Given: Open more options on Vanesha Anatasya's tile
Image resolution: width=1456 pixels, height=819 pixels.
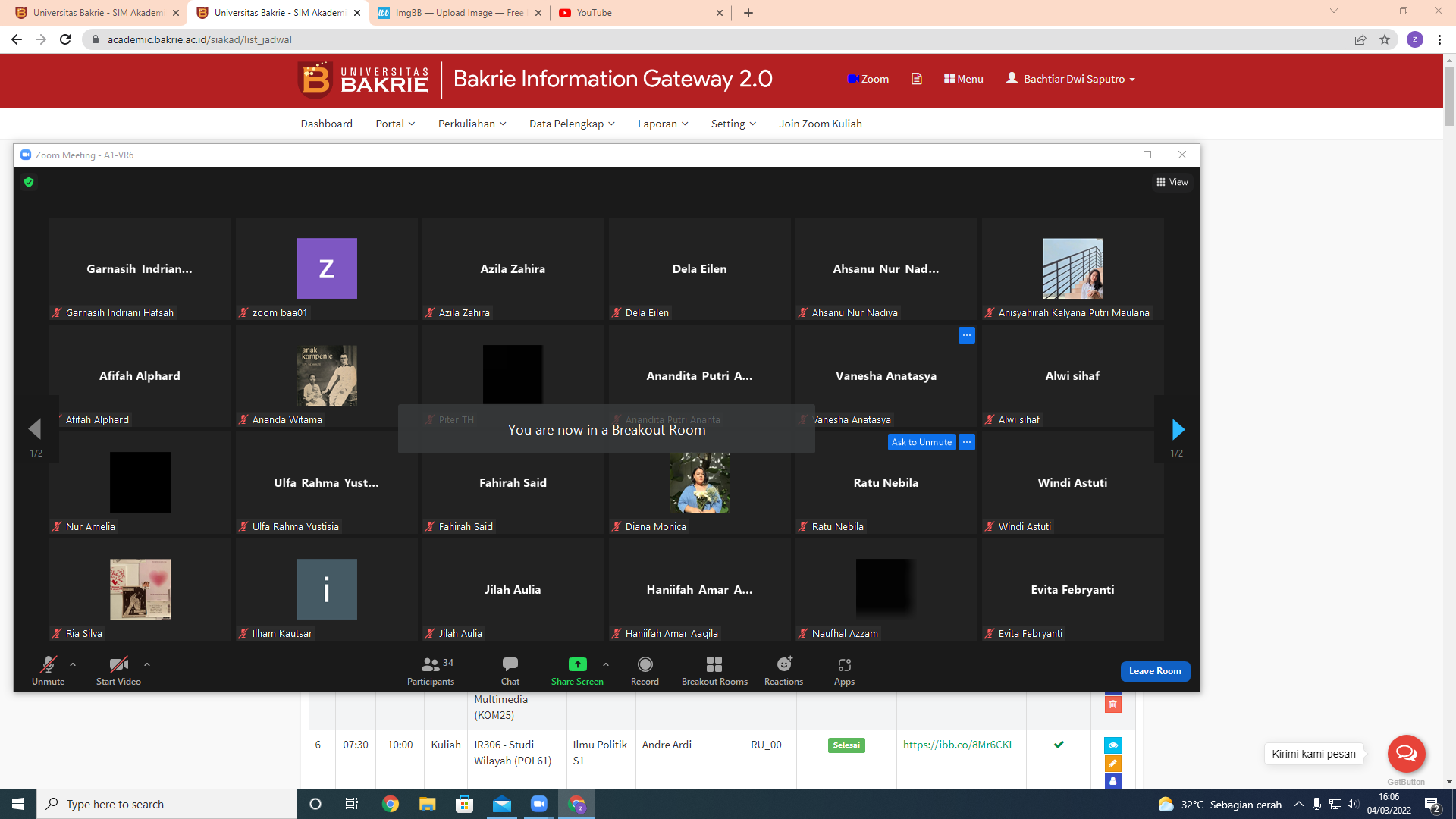Looking at the screenshot, I should click(966, 335).
